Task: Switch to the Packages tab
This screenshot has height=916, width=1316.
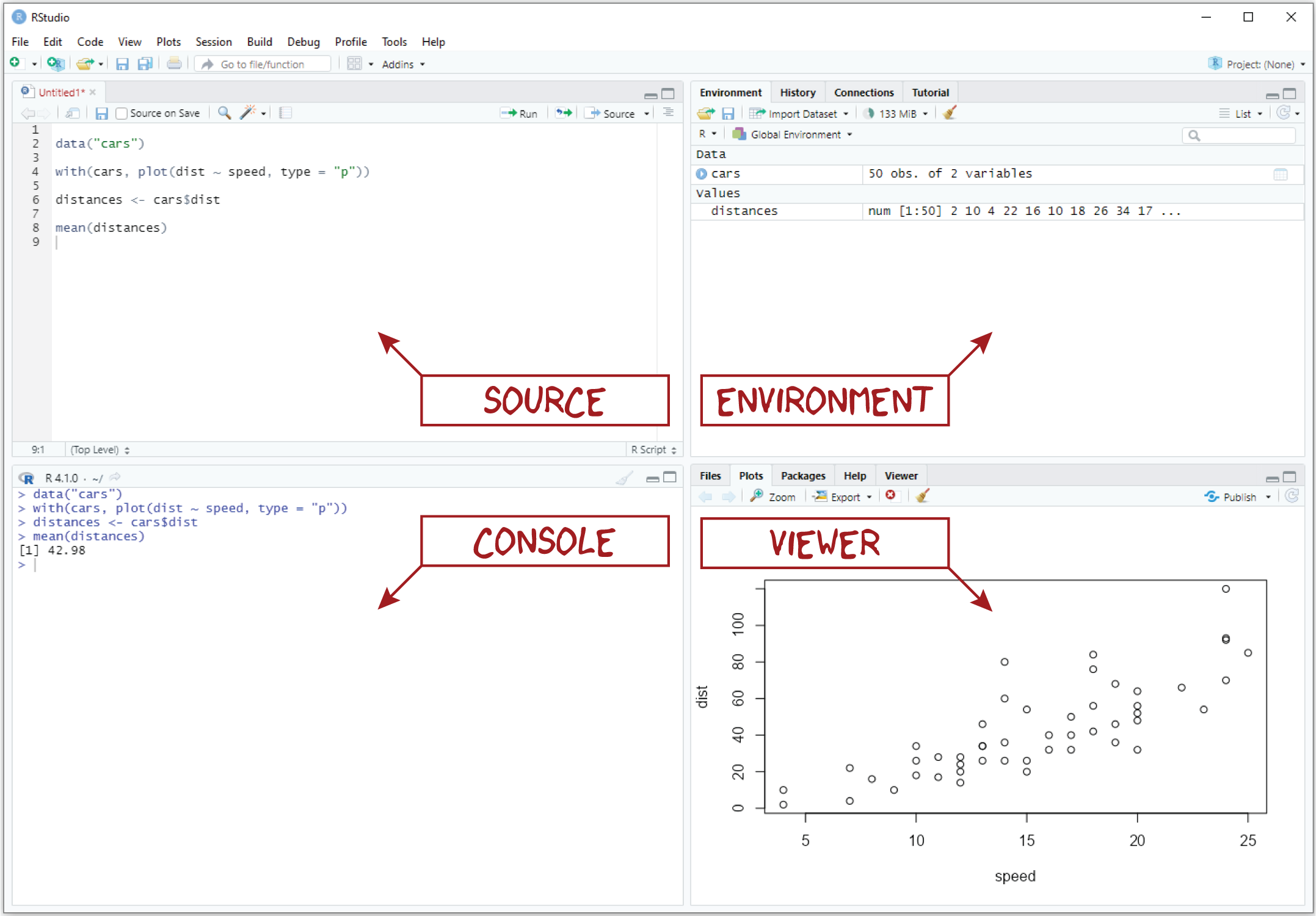Action: [x=802, y=476]
